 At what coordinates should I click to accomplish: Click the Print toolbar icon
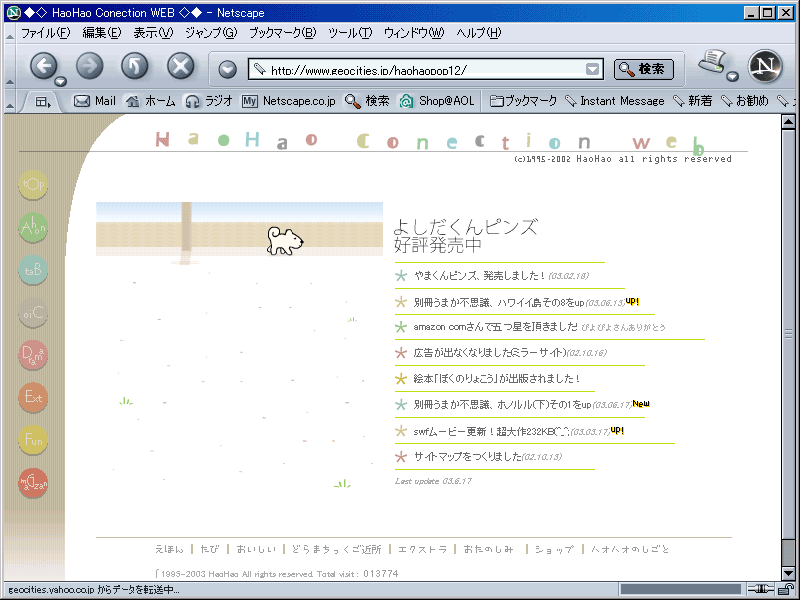(712, 62)
